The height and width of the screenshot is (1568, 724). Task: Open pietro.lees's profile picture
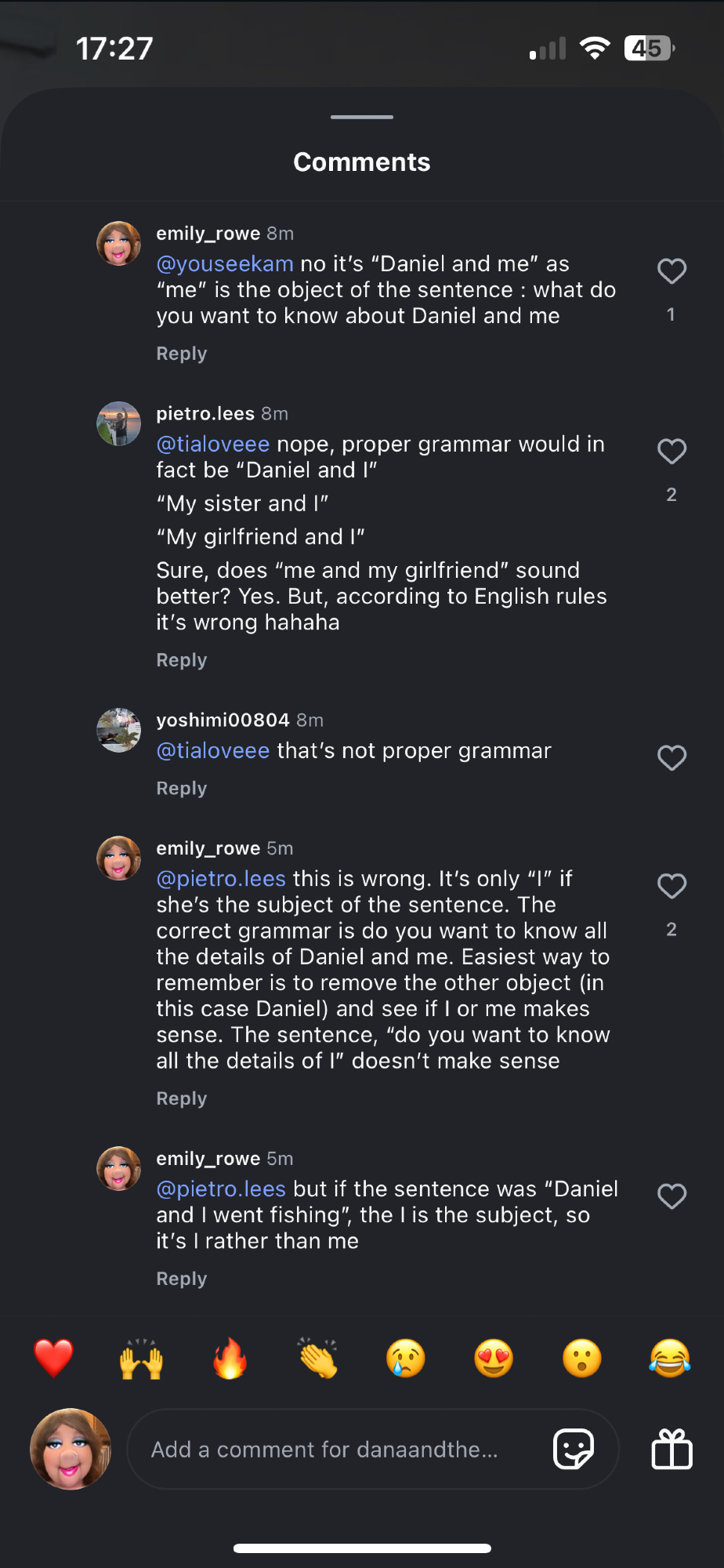(119, 424)
